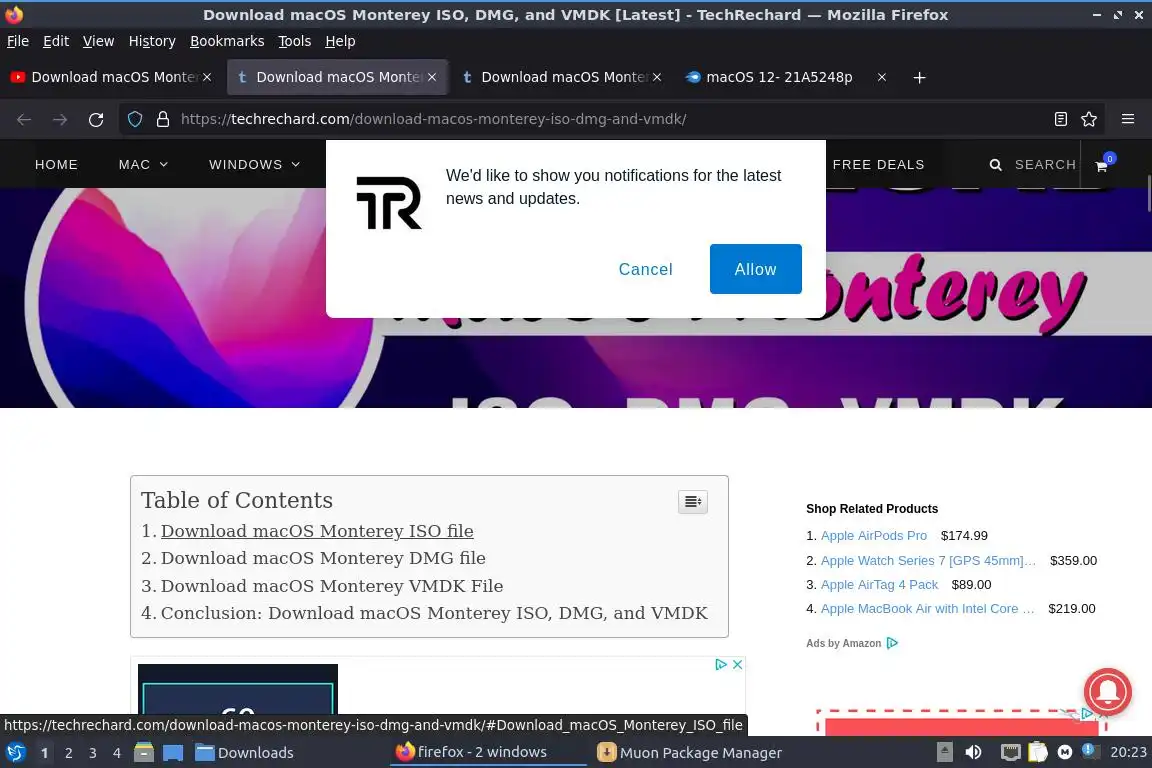Open the Tools menu
The height and width of the screenshot is (768, 1152).
point(295,41)
